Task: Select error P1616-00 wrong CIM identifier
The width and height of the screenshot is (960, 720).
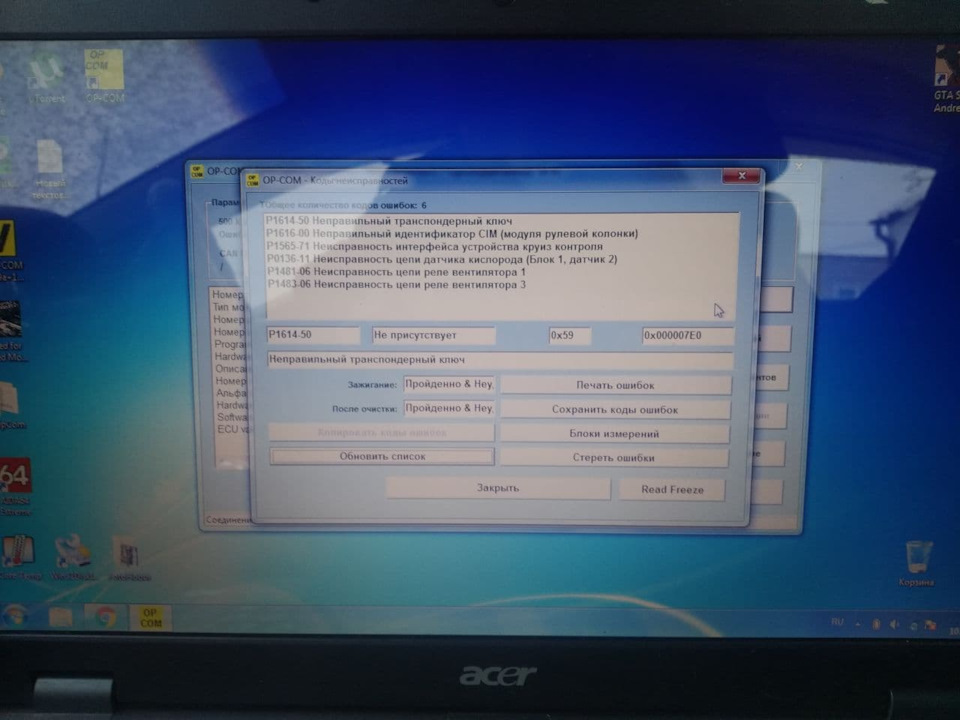Action: [x=452, y=233]
